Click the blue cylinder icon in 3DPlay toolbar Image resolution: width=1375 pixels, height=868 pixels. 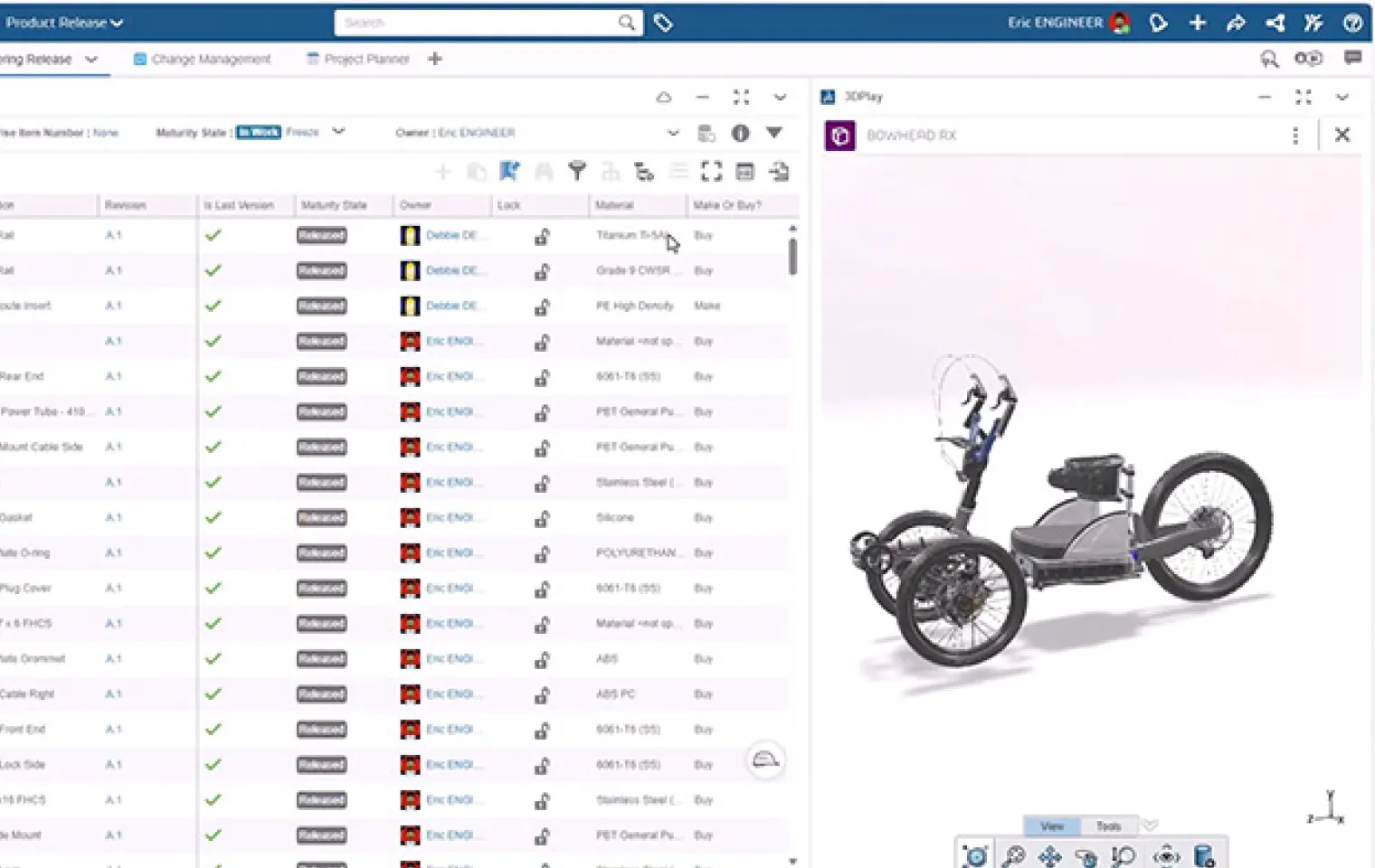[1204, 855]
